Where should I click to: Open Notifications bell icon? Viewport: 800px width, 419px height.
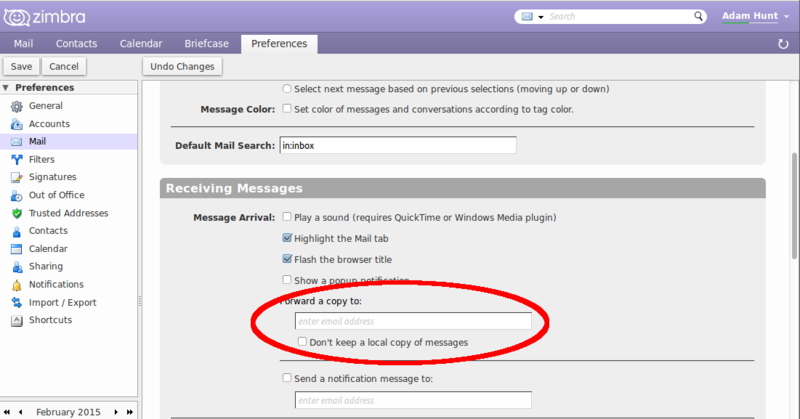click(17, 285)
